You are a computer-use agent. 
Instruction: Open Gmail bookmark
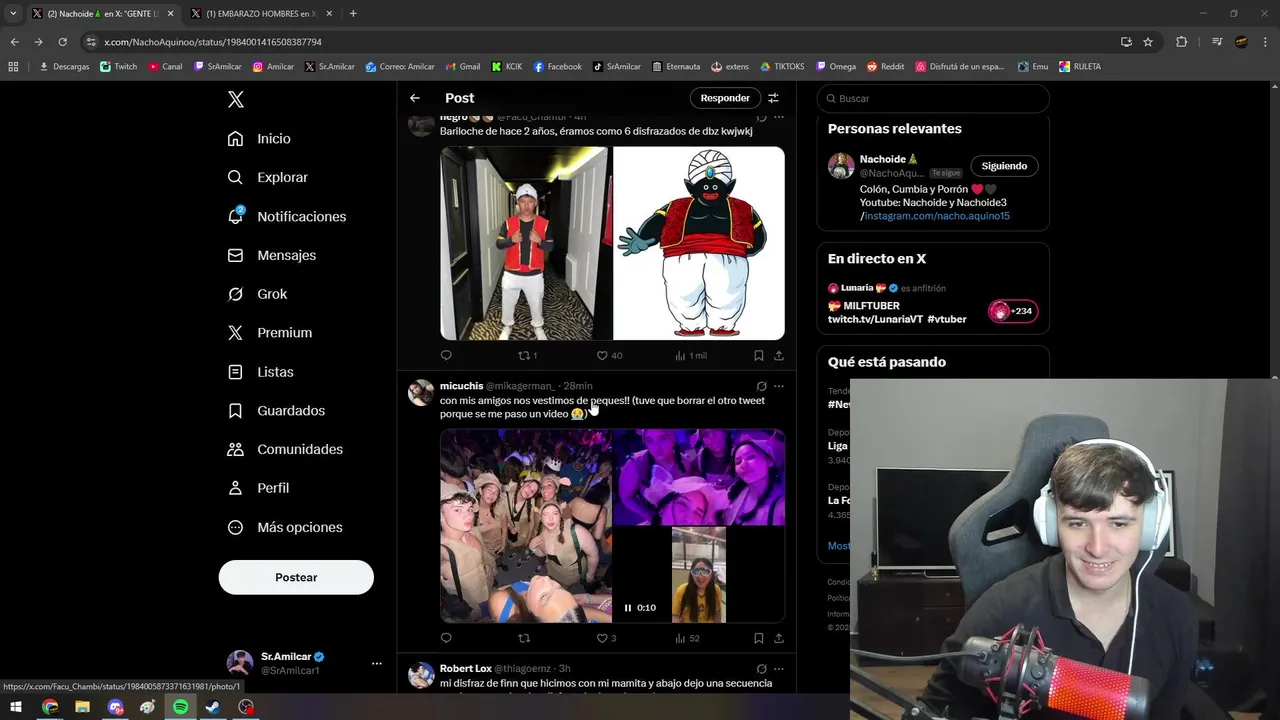click(x=463, y=67)
